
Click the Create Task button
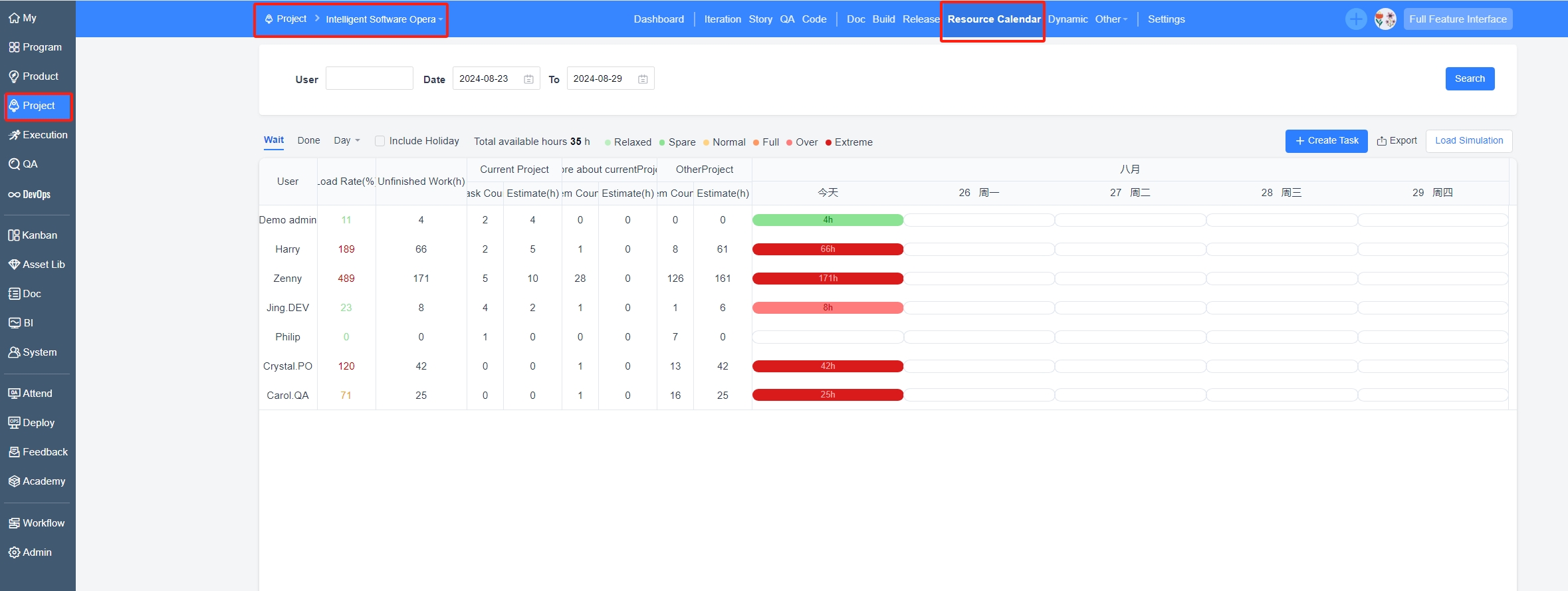pyautogui.click(x=1326, y=141)
